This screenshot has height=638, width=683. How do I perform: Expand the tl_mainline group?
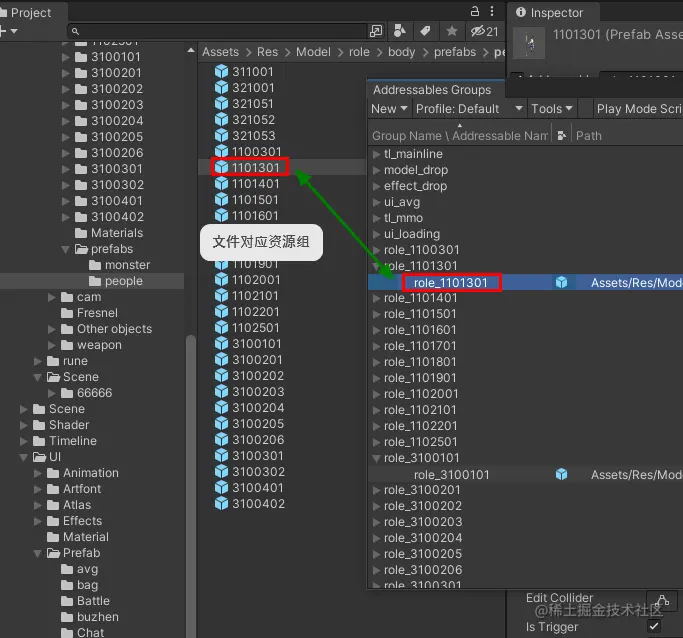tap(376, 154)
